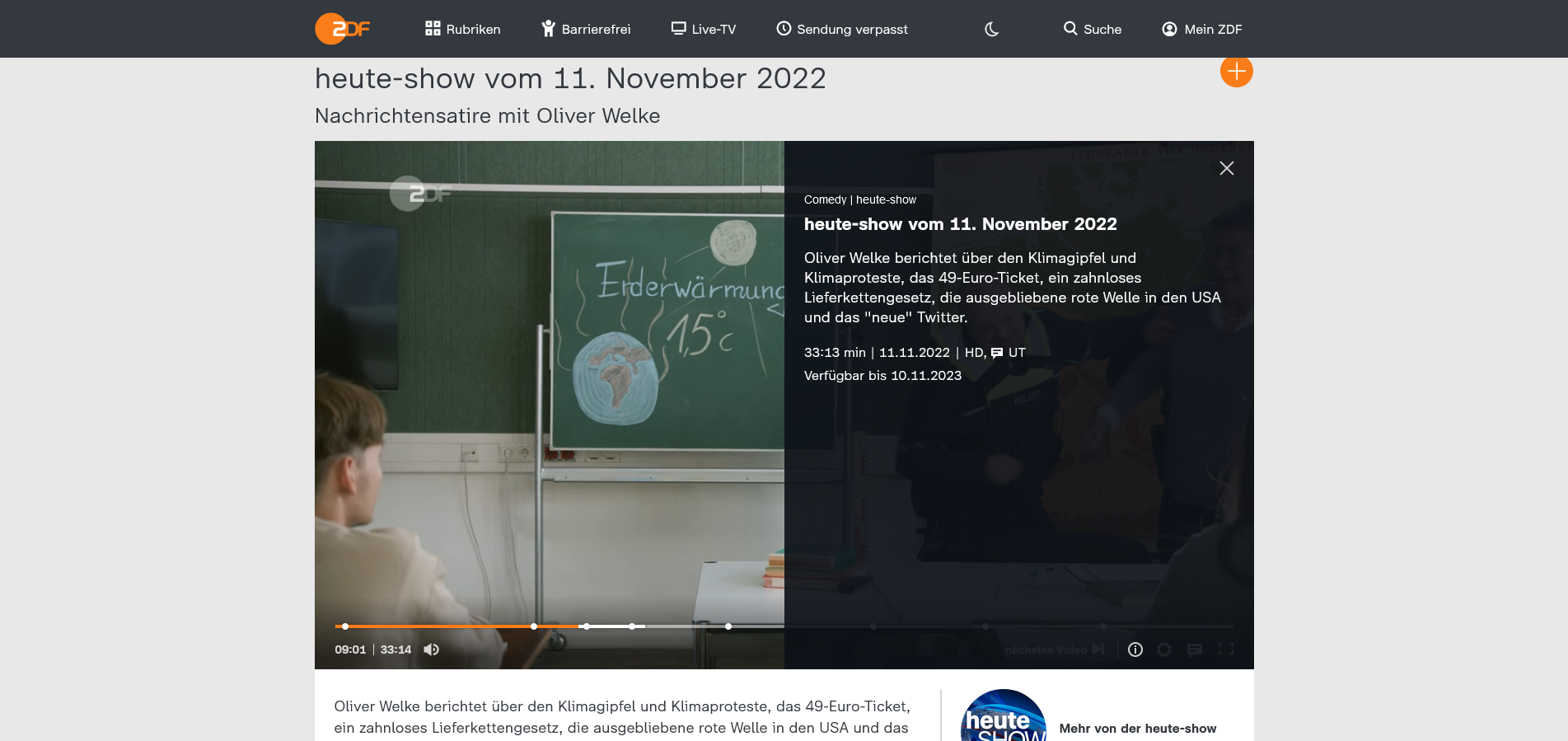This screenshot has width=1568, height=741.
Task: Enter fullscreen mode
Action: [x=1225, y=650]
